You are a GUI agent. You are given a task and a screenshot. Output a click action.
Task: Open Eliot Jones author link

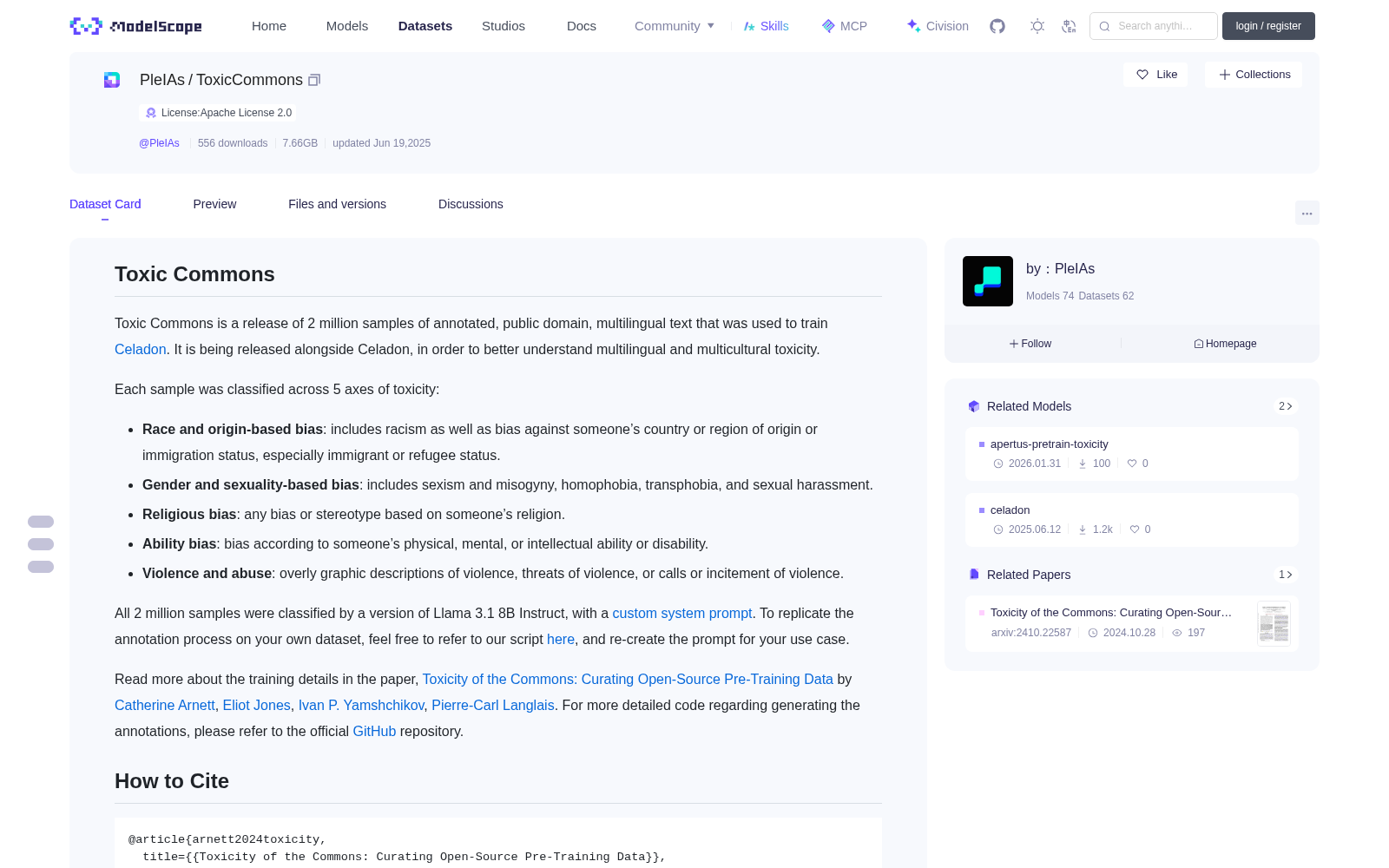point(257,705)
